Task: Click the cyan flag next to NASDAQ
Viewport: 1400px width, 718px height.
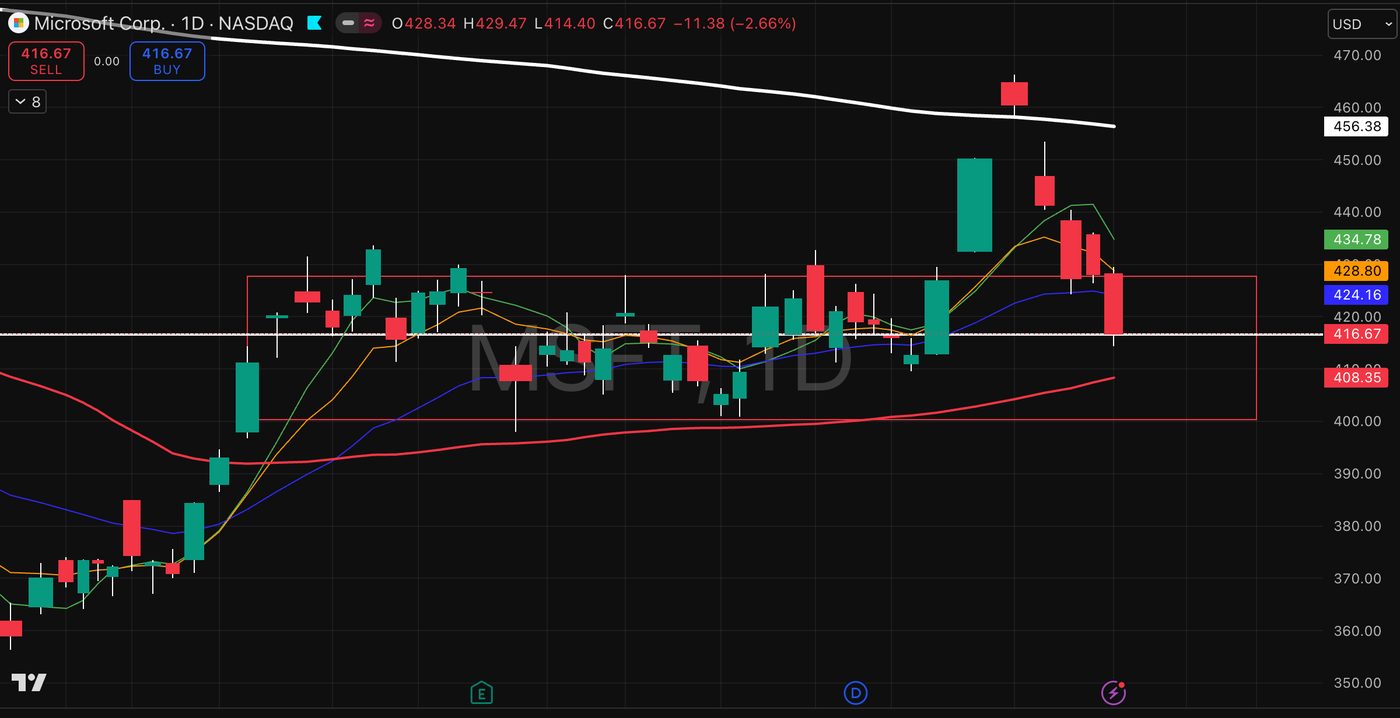Action: click(x=314, y=23)
